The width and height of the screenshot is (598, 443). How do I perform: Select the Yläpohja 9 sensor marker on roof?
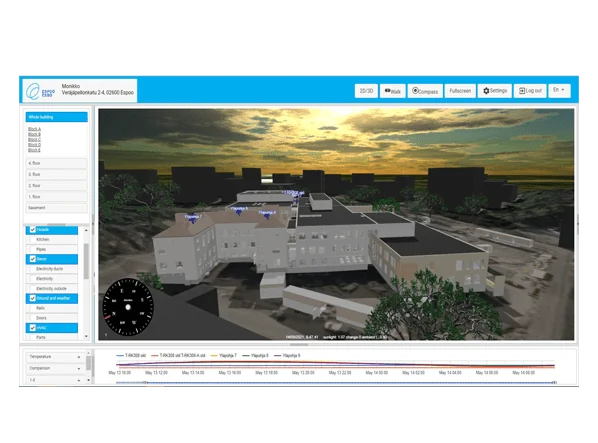coord(267,214)
